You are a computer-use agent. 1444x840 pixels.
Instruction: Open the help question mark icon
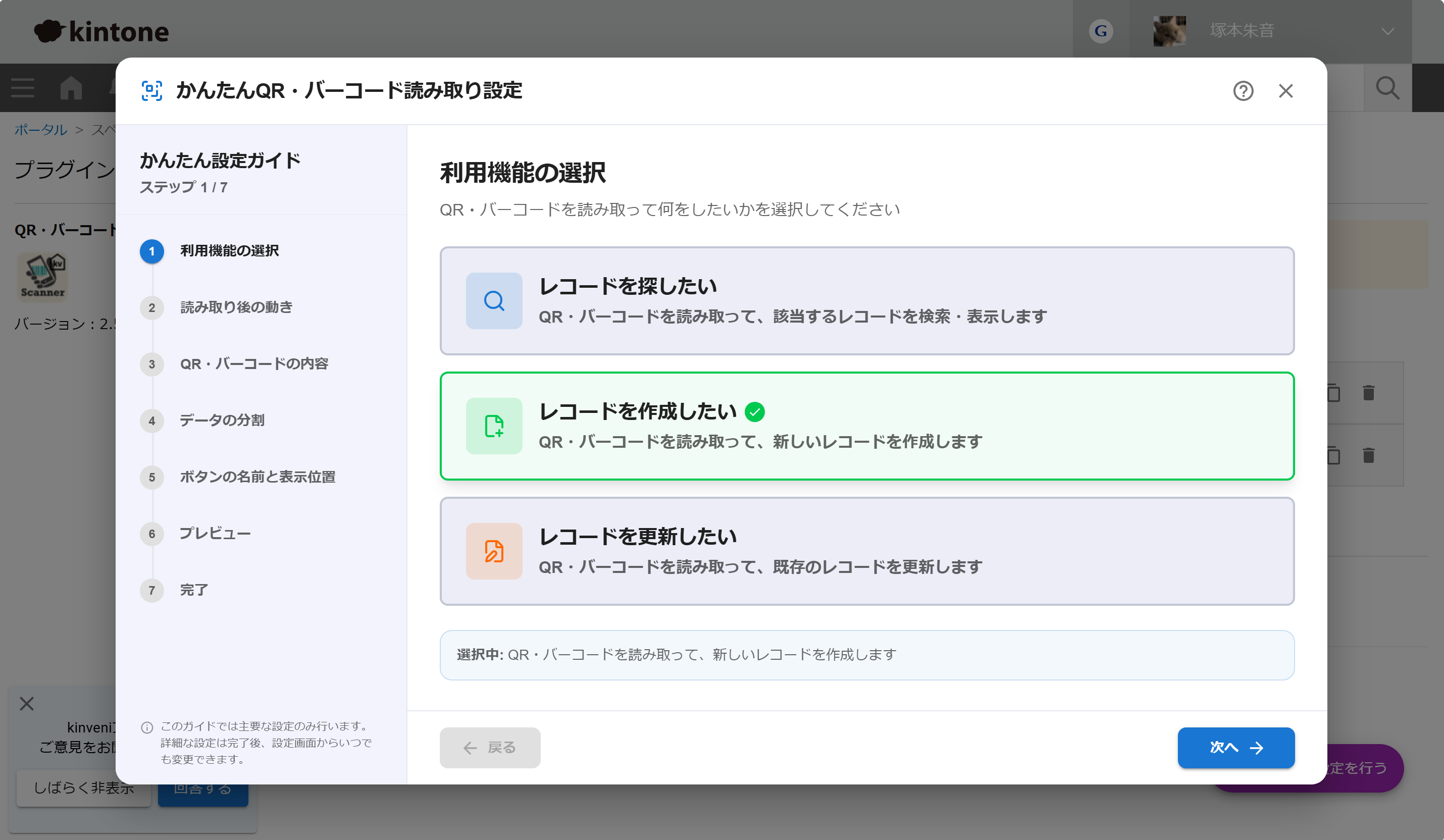(1243, 91)
